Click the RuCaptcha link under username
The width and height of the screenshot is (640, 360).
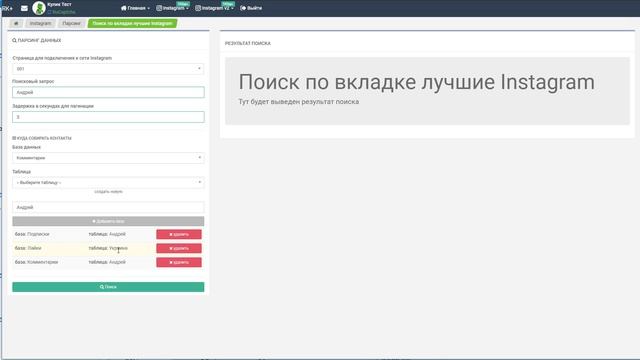tap(62, 12)
